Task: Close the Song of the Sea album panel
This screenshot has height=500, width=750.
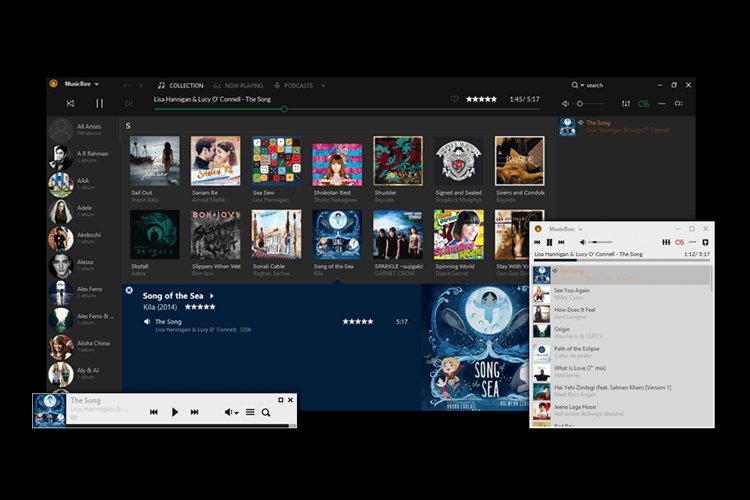Action: tap(129, 289)
